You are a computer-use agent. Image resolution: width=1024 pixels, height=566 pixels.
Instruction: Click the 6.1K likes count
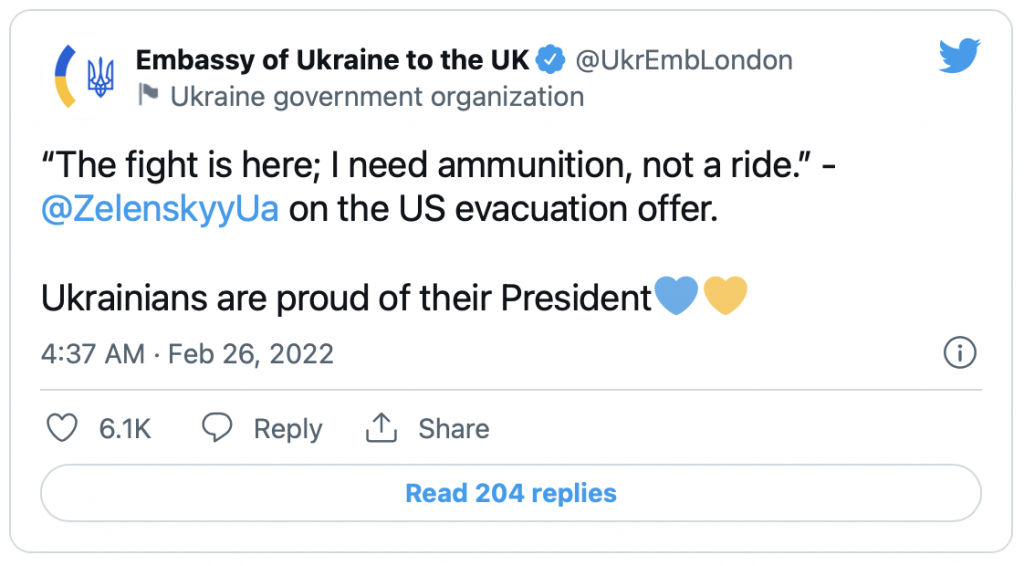pos(125,429)
